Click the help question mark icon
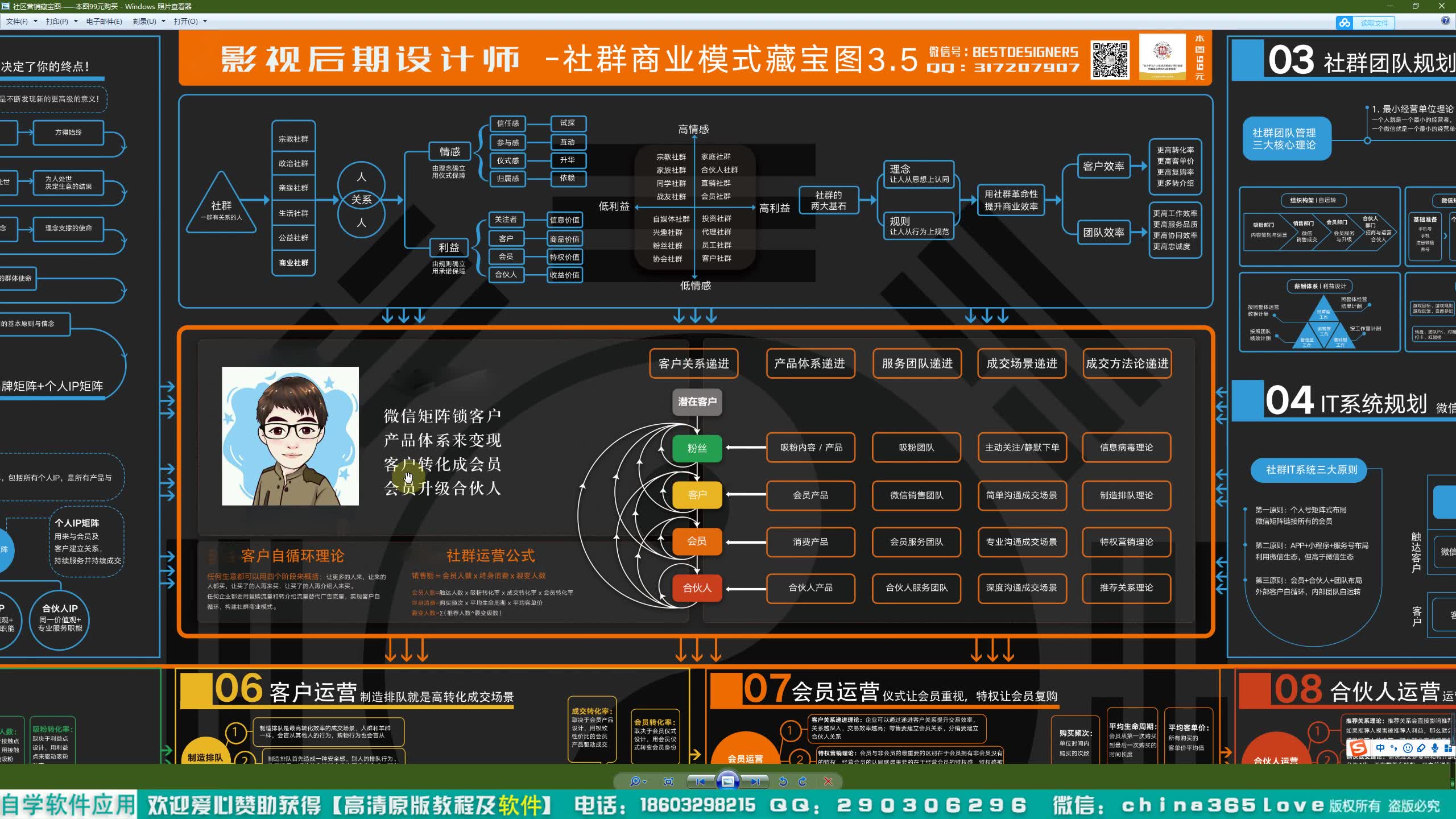The height and width of the screenshot is (819, 1456). tap(1445, 21)
